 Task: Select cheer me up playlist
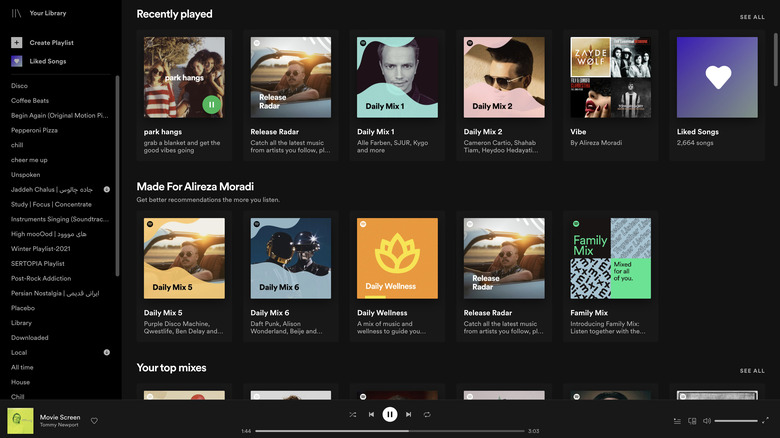(x=29, y=160)
